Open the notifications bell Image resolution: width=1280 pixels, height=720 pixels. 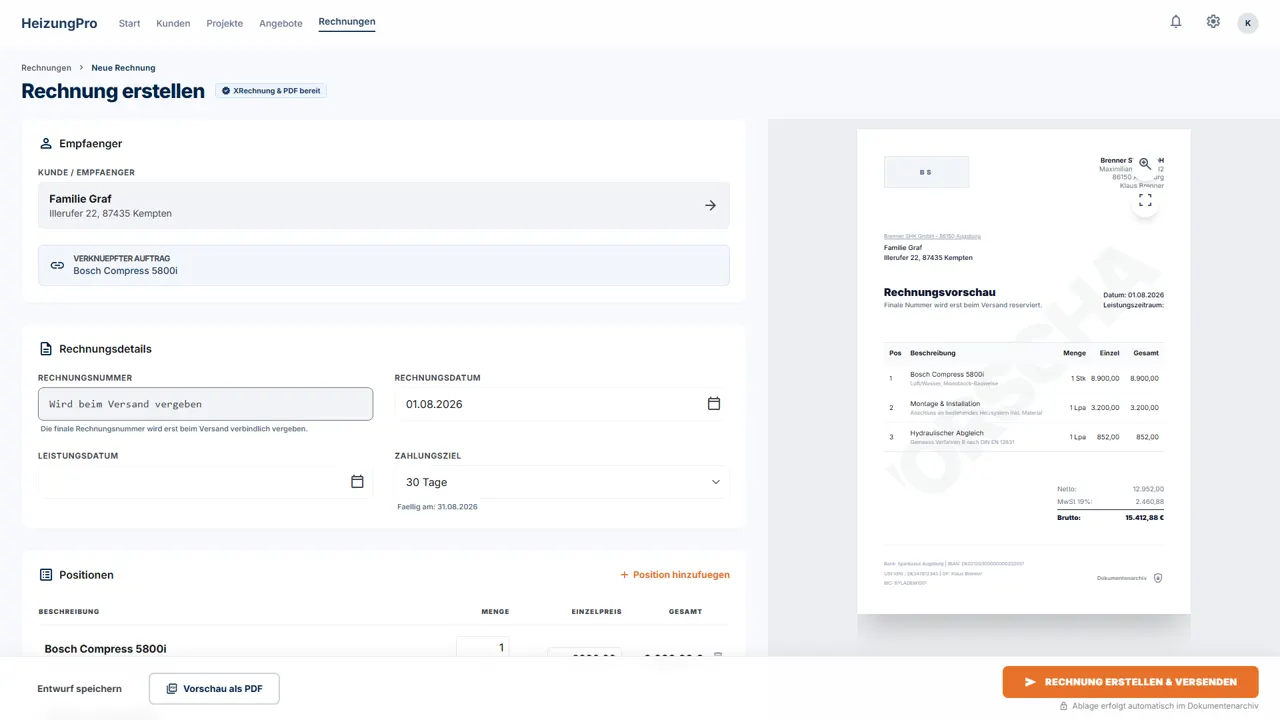pos(1176,22)
